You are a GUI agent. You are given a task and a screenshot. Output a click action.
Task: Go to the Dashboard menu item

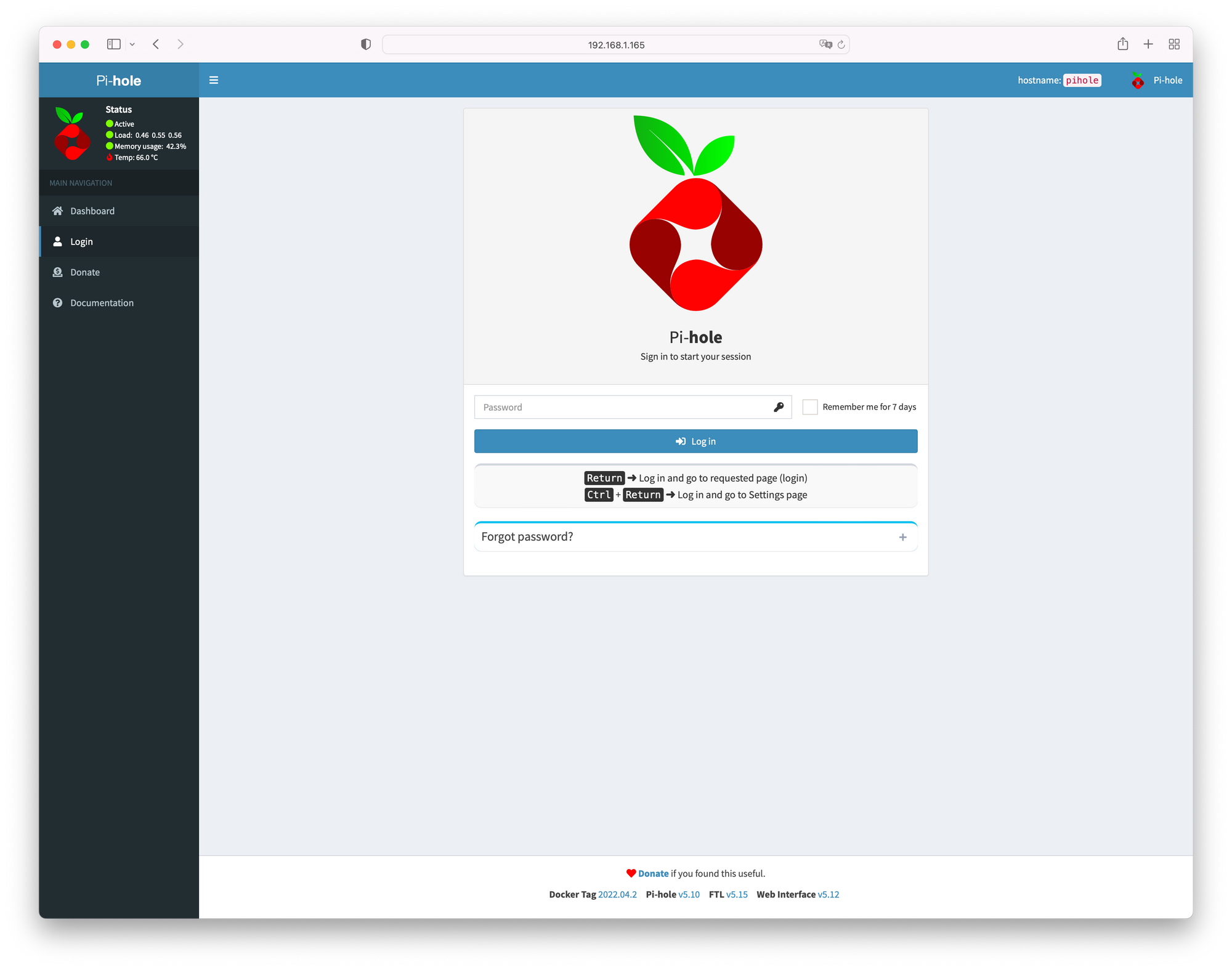coord(119,211)
